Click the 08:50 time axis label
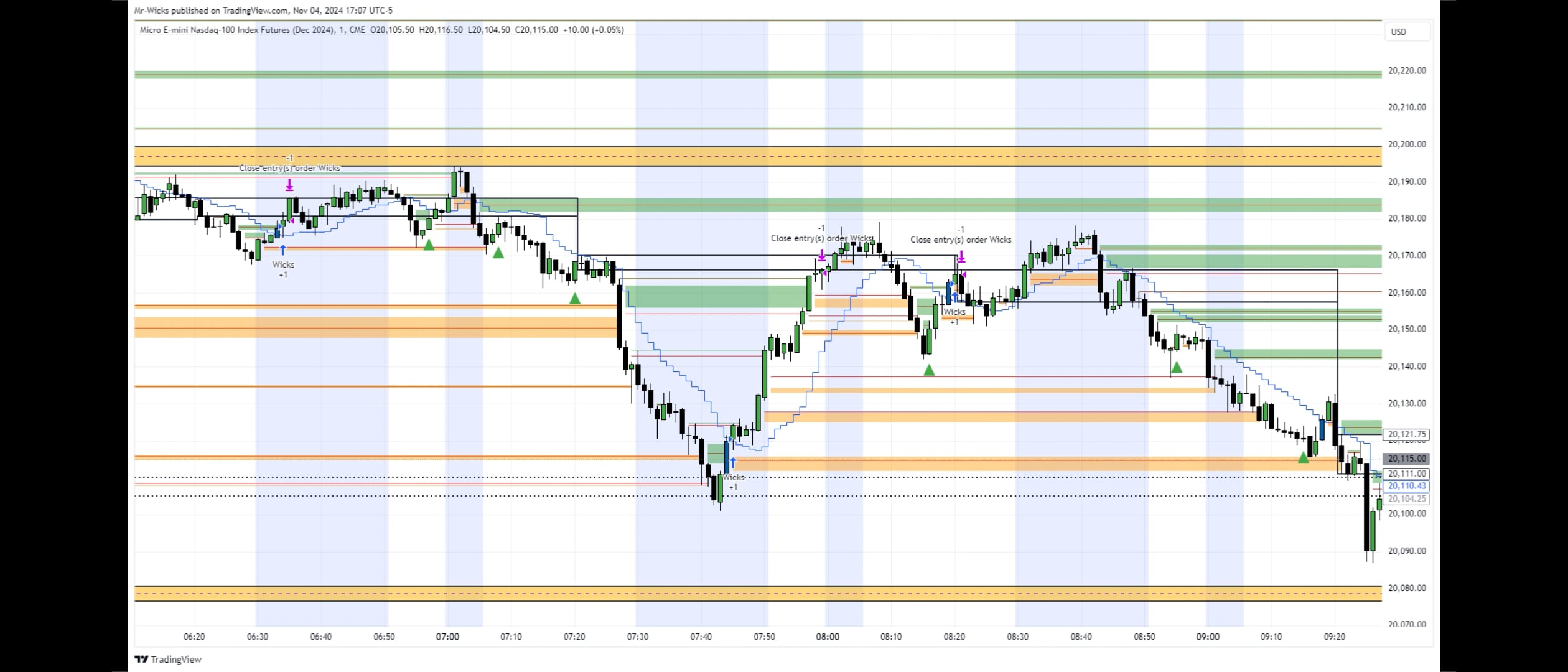Image resolution: width=1568 pixels, height=672 pixels. [1145, 637]
